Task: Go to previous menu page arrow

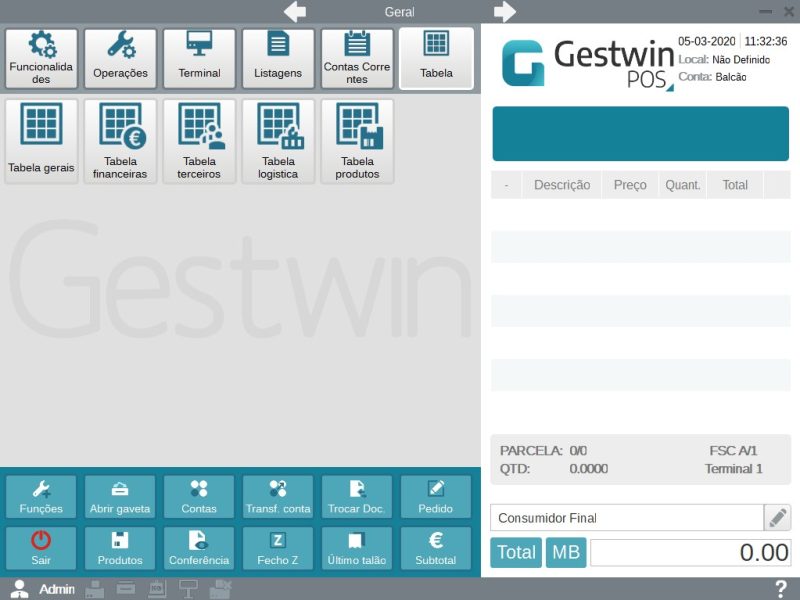Action: pos(295,12)
